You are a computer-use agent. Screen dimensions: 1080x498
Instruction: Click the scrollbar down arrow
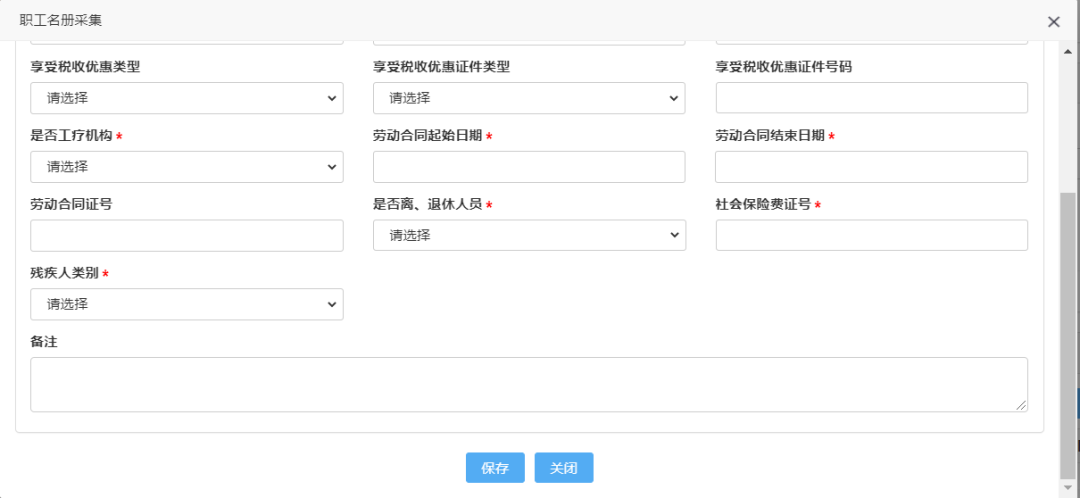point(1068,487)
